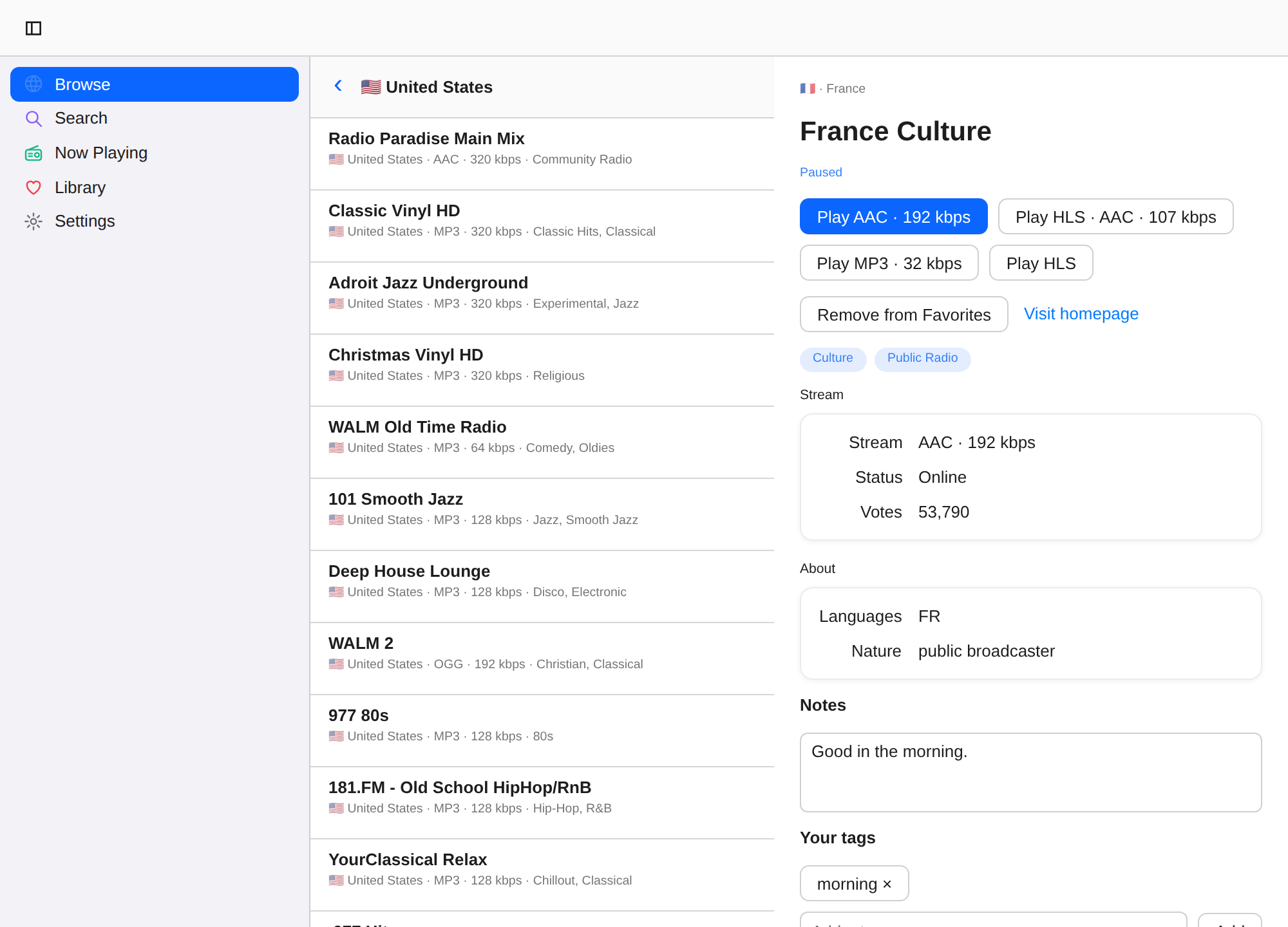1288x927 pixels.
Task: Select WALM Old Time Radio station
Action: coord(542,442)
